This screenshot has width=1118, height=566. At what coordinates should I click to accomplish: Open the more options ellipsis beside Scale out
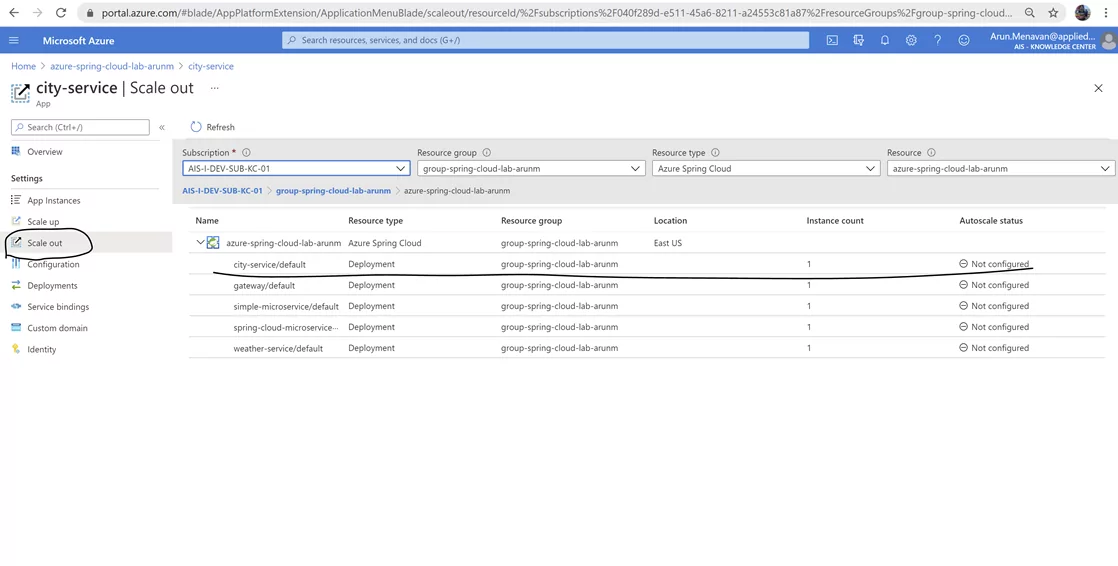click(x=215, y=88)
